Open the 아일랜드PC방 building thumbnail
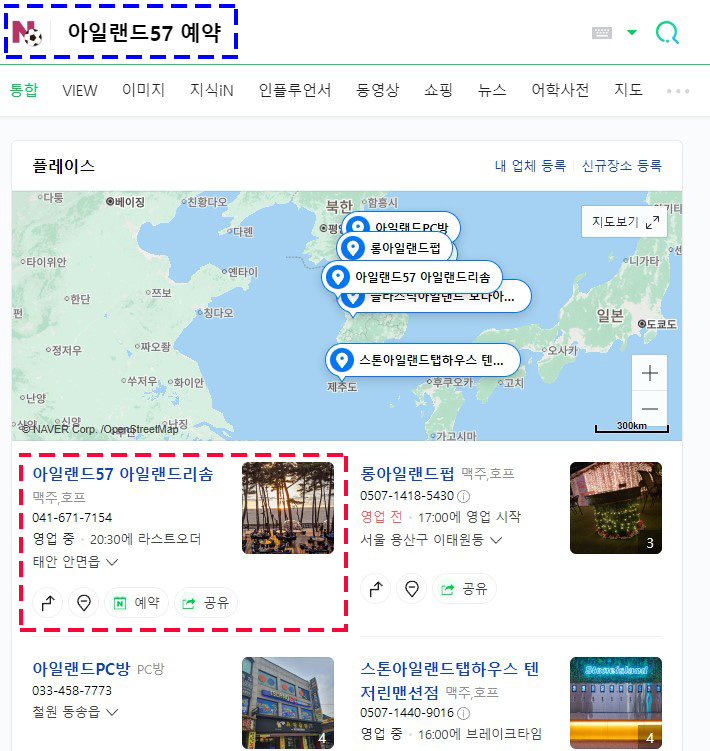The image size is (710, 751). click(287, 703)
